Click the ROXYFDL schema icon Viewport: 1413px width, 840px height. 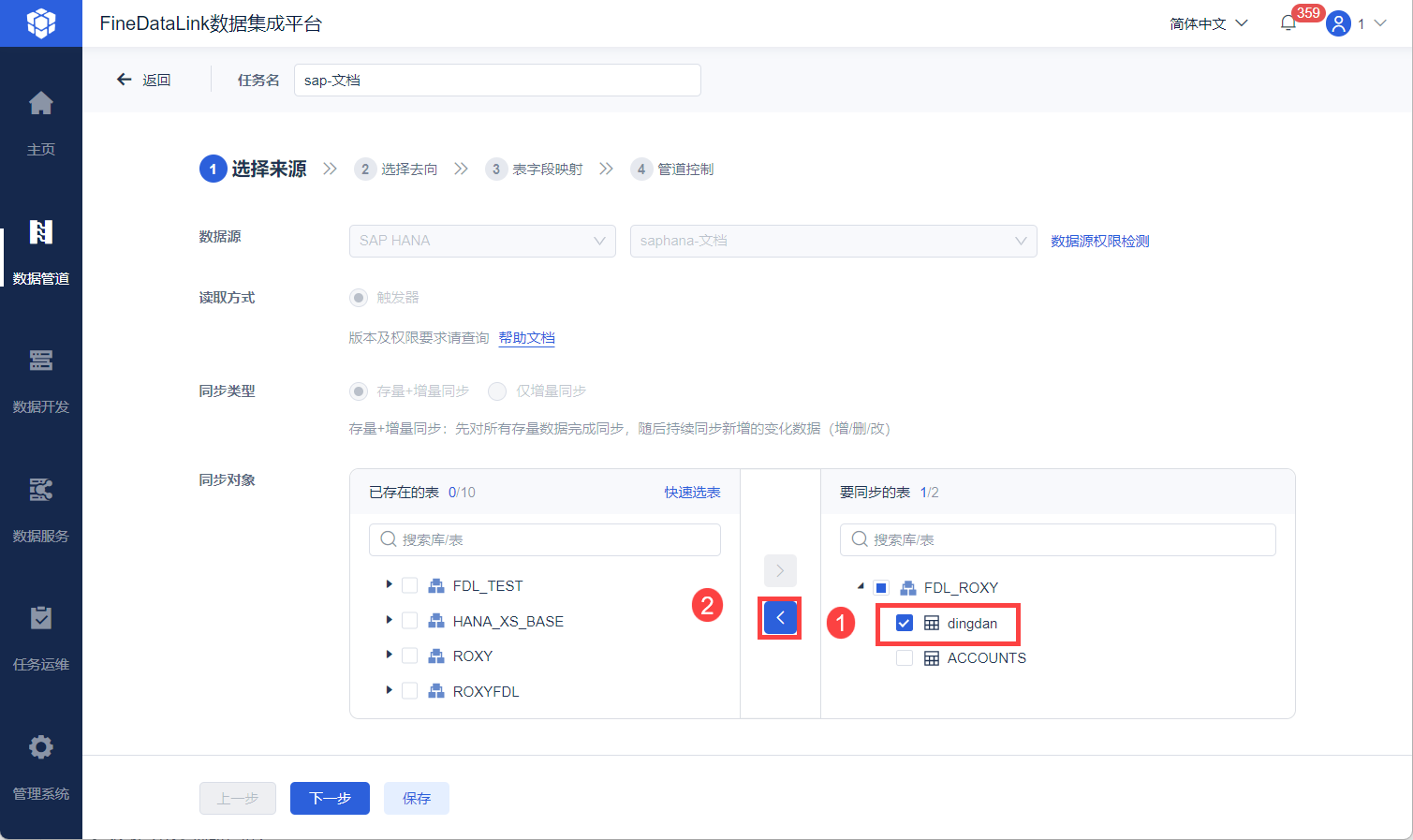436,691
